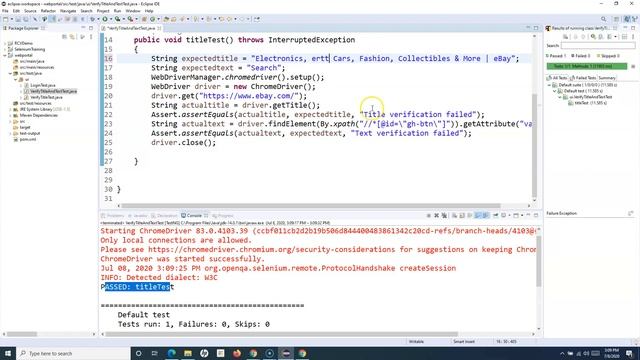This screenshot has width=640, height=360.
Task: Select VerifyTitleTest.java in Package Explorer
Action: [x=46, y=98]
